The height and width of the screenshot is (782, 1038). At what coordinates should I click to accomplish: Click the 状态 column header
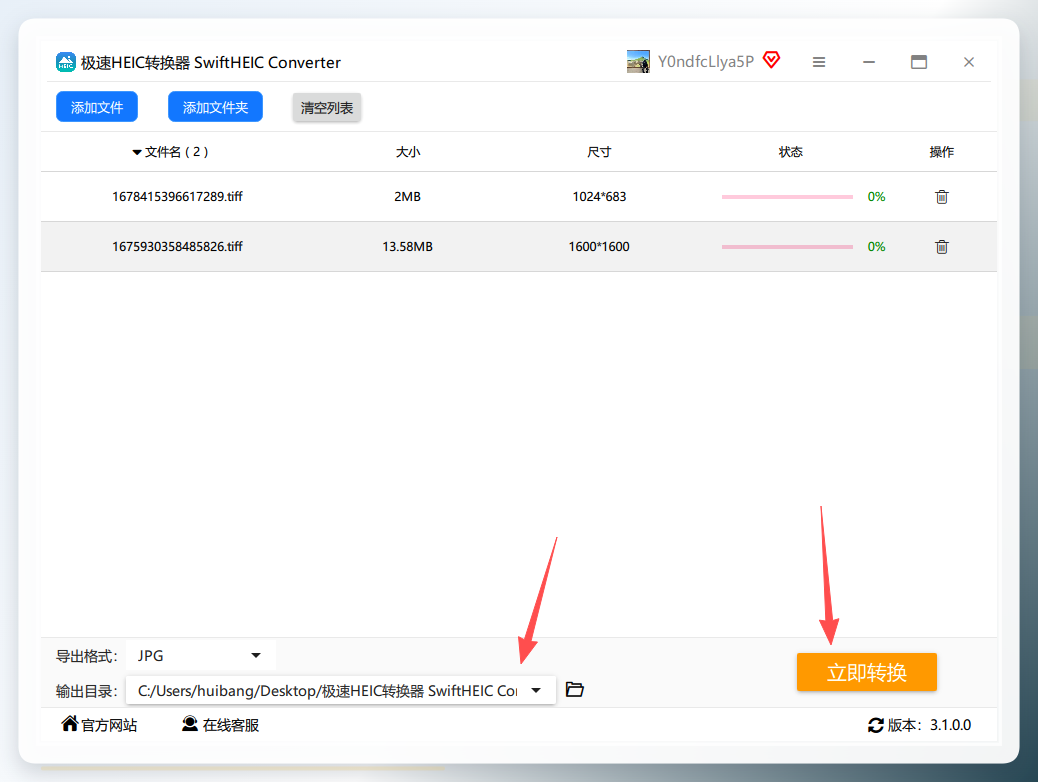click(x=790, y=152)
